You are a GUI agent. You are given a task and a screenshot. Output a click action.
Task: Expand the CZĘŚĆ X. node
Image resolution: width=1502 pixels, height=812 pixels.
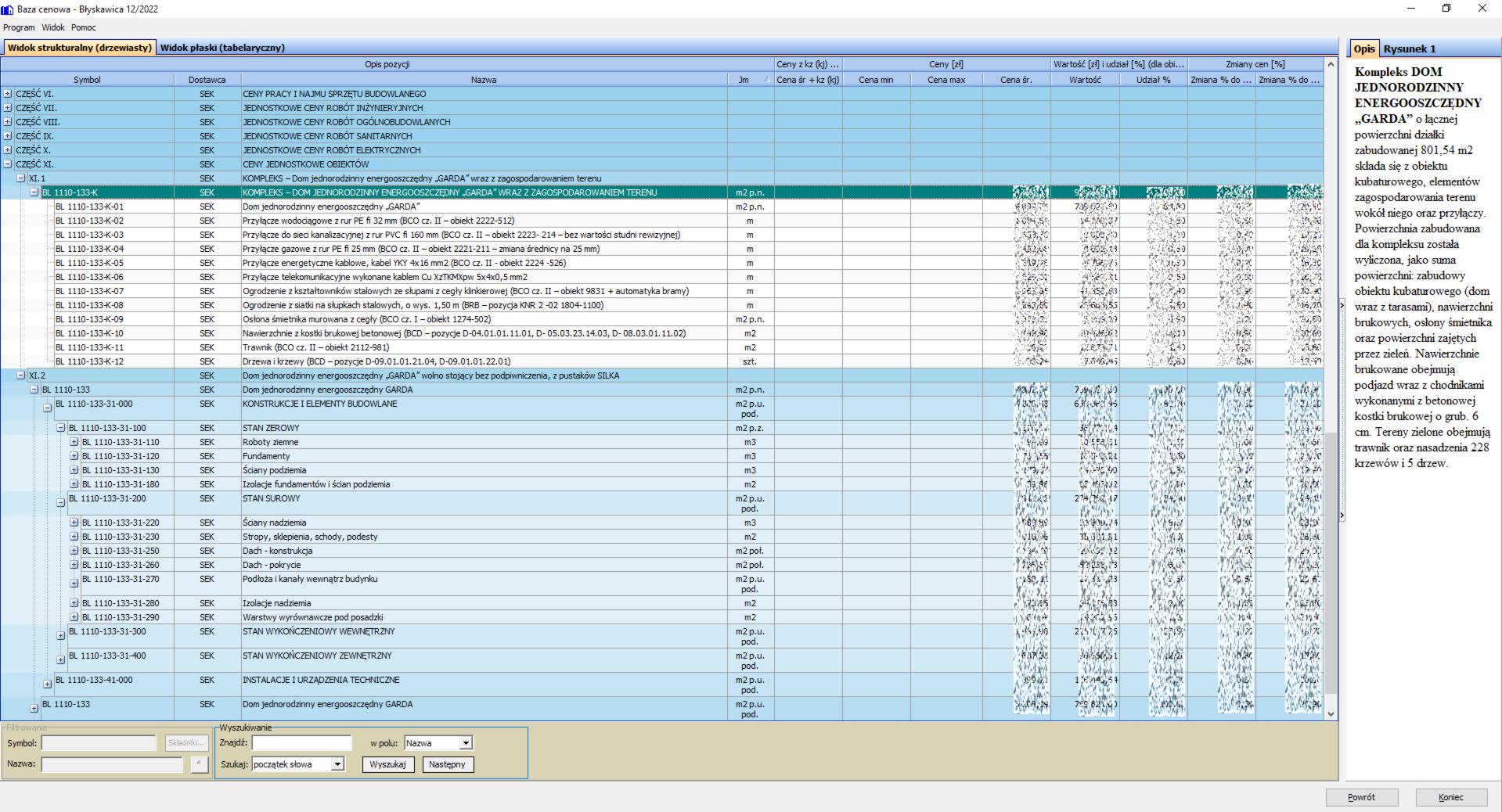pos(8,150)
